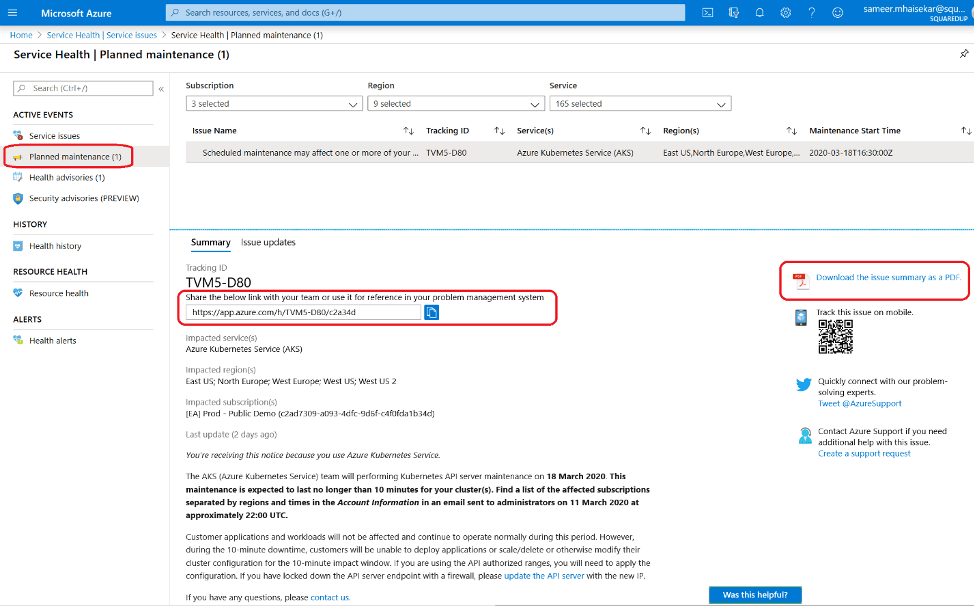
Task: Click the East US,North Europe regions cell
Action: [731, 153]
